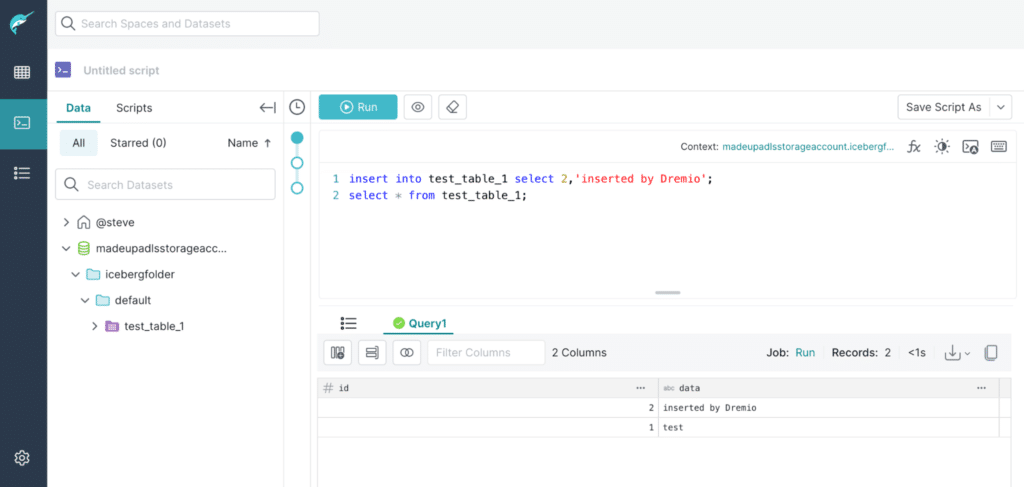Select the default folder tree item
The image size is (1024, 487).
[133, 300]
